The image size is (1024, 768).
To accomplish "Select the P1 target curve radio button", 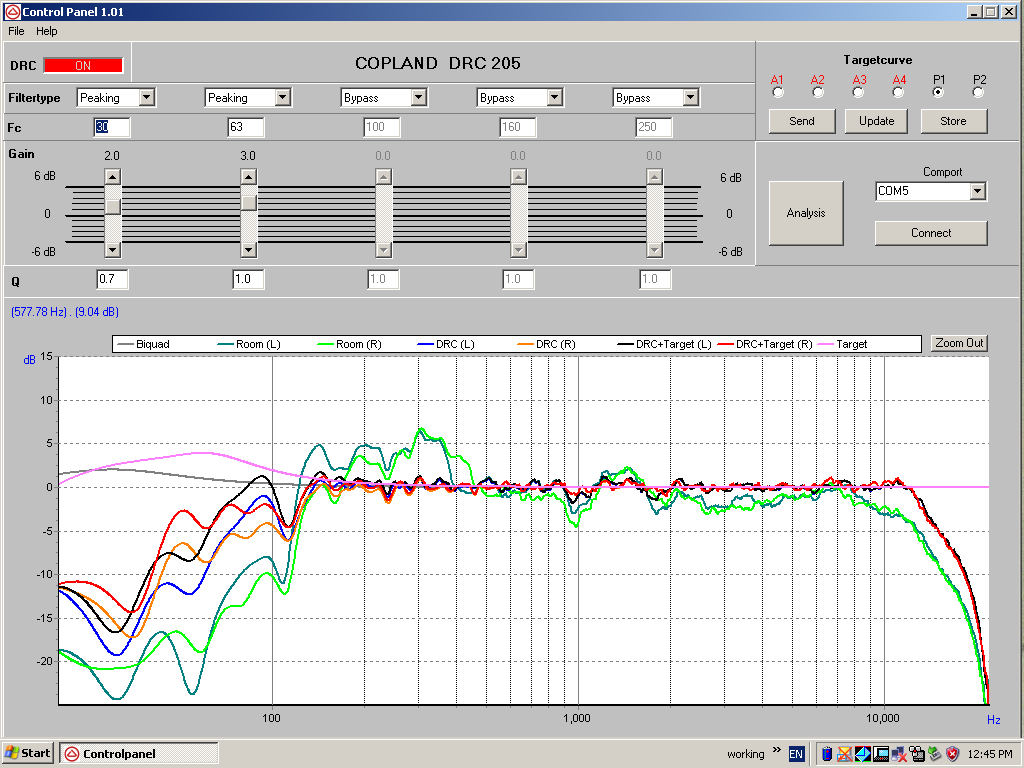I will coord(938,93).
